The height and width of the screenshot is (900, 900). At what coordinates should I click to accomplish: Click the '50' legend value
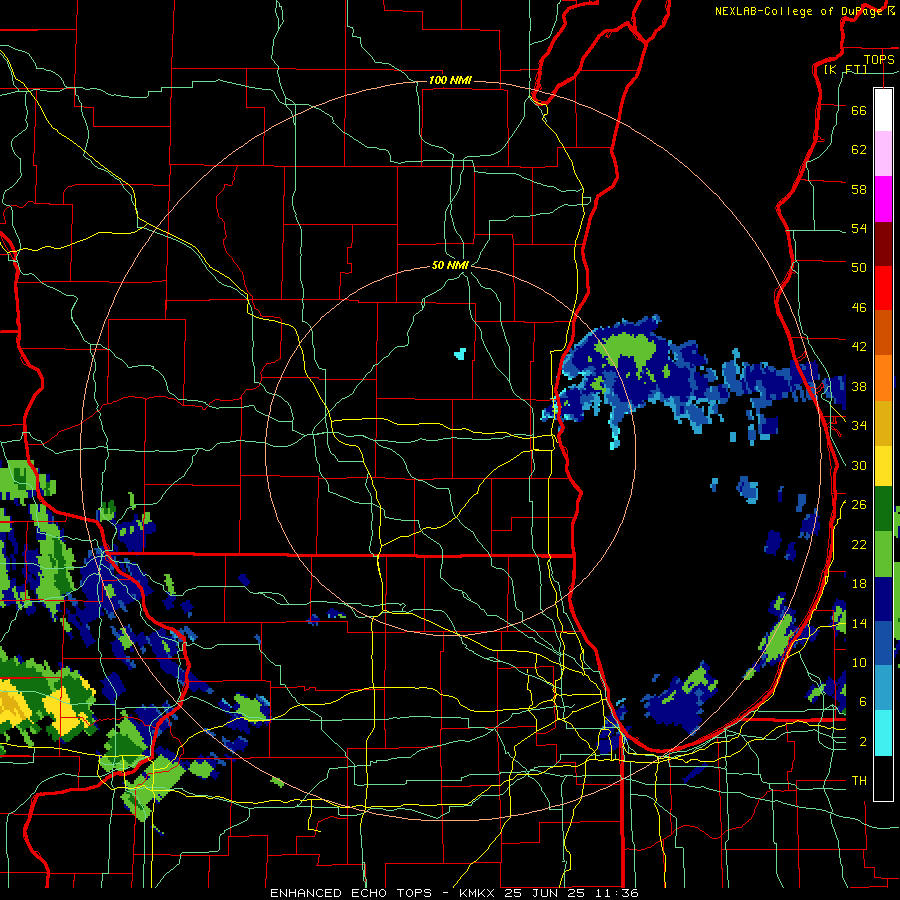click(859, 268)
